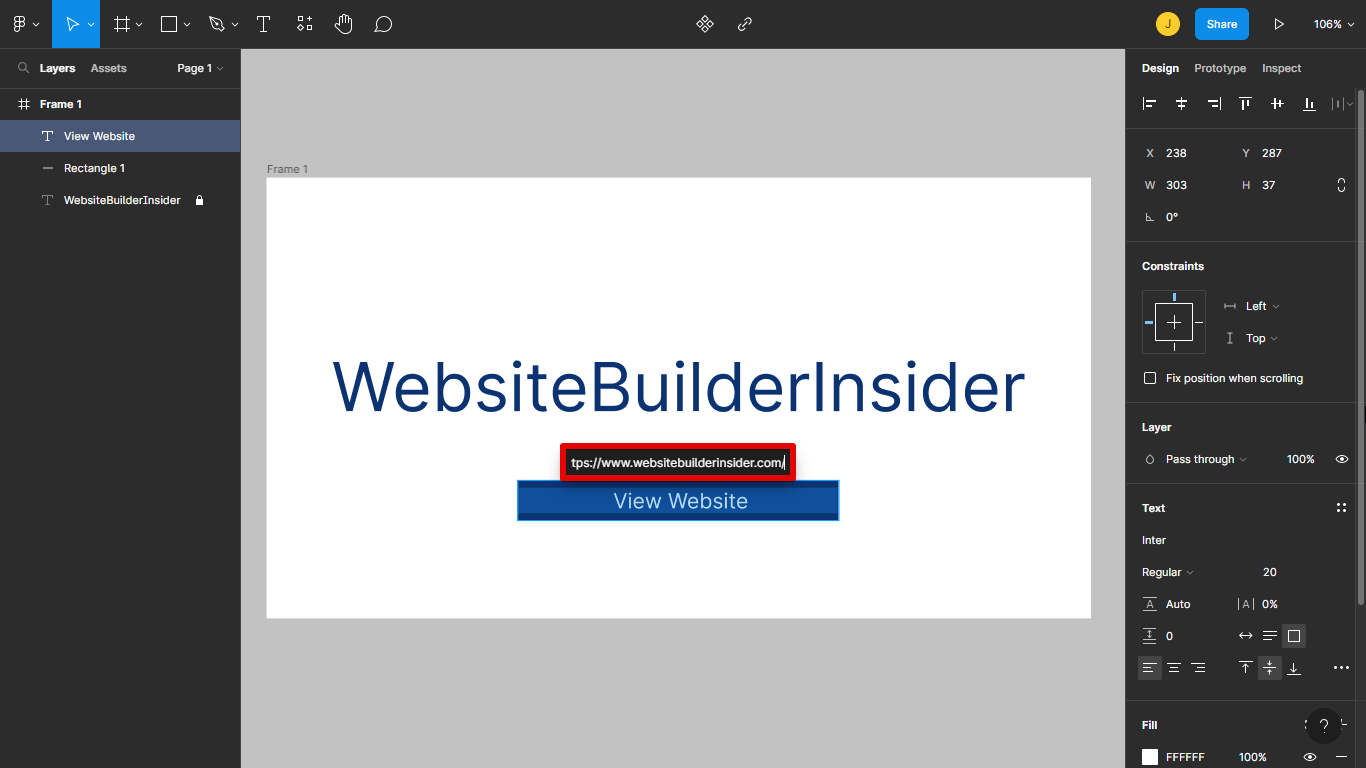The image size is (1366, 768).
Task: Set text resizing to auto height
Action: 1269,635
